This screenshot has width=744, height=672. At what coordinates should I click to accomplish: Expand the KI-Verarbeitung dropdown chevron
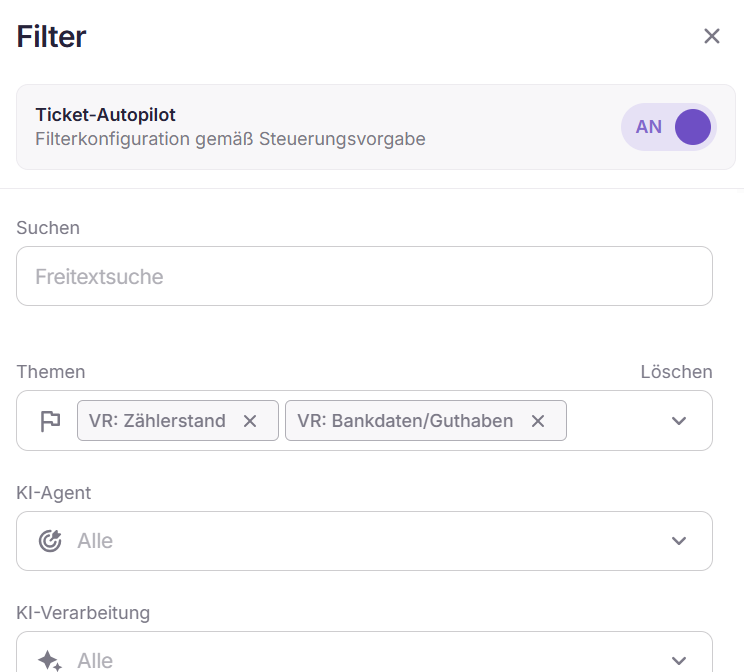point(679,660)
